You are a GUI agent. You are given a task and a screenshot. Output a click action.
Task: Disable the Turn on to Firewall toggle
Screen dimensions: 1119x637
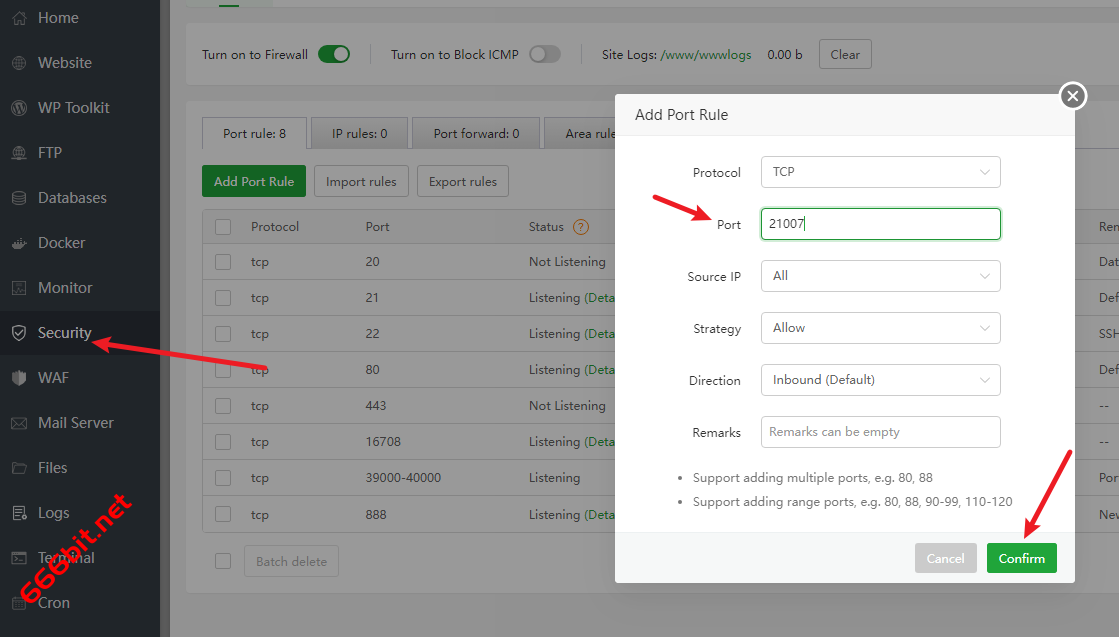[x=333, y=54]
